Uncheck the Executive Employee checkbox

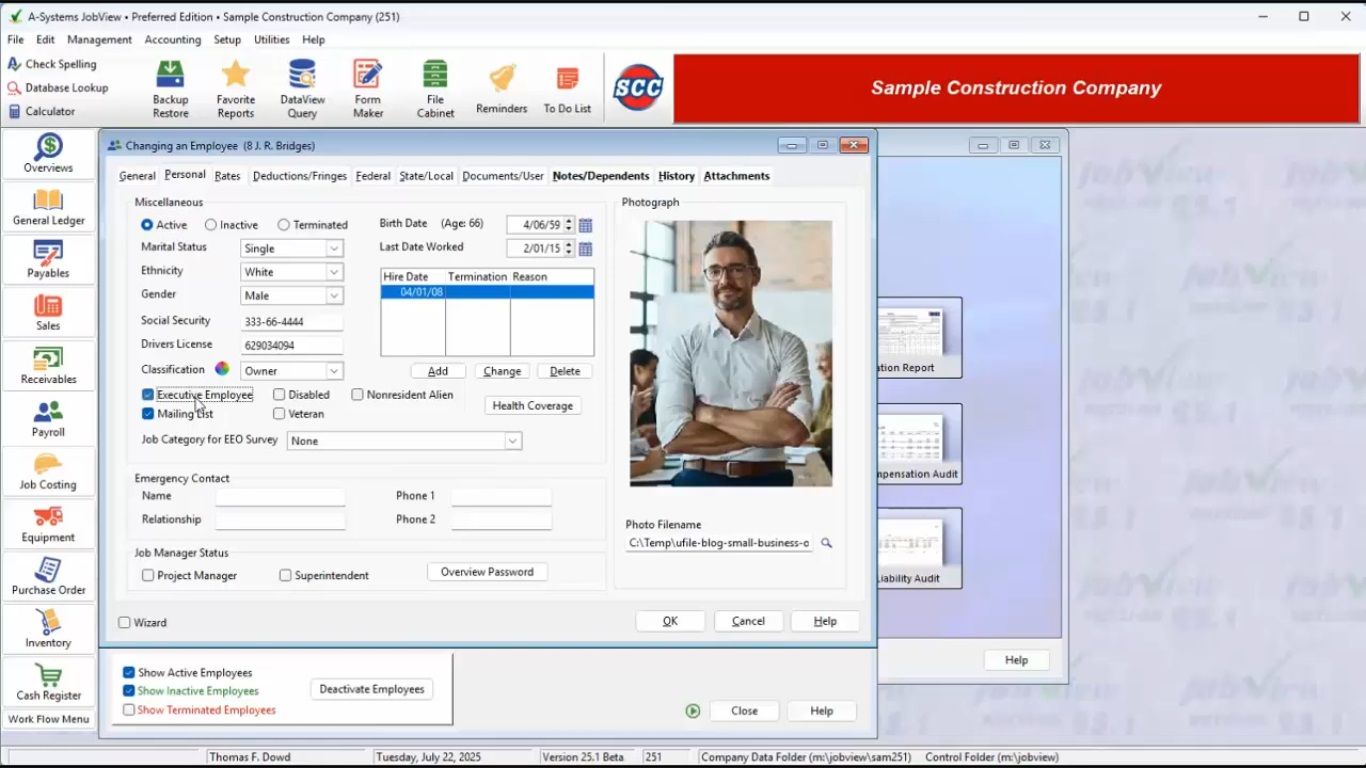(148, 395)
